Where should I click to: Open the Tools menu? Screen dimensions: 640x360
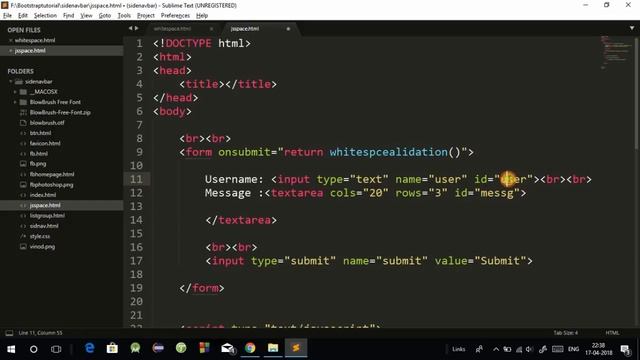(124, 16)
